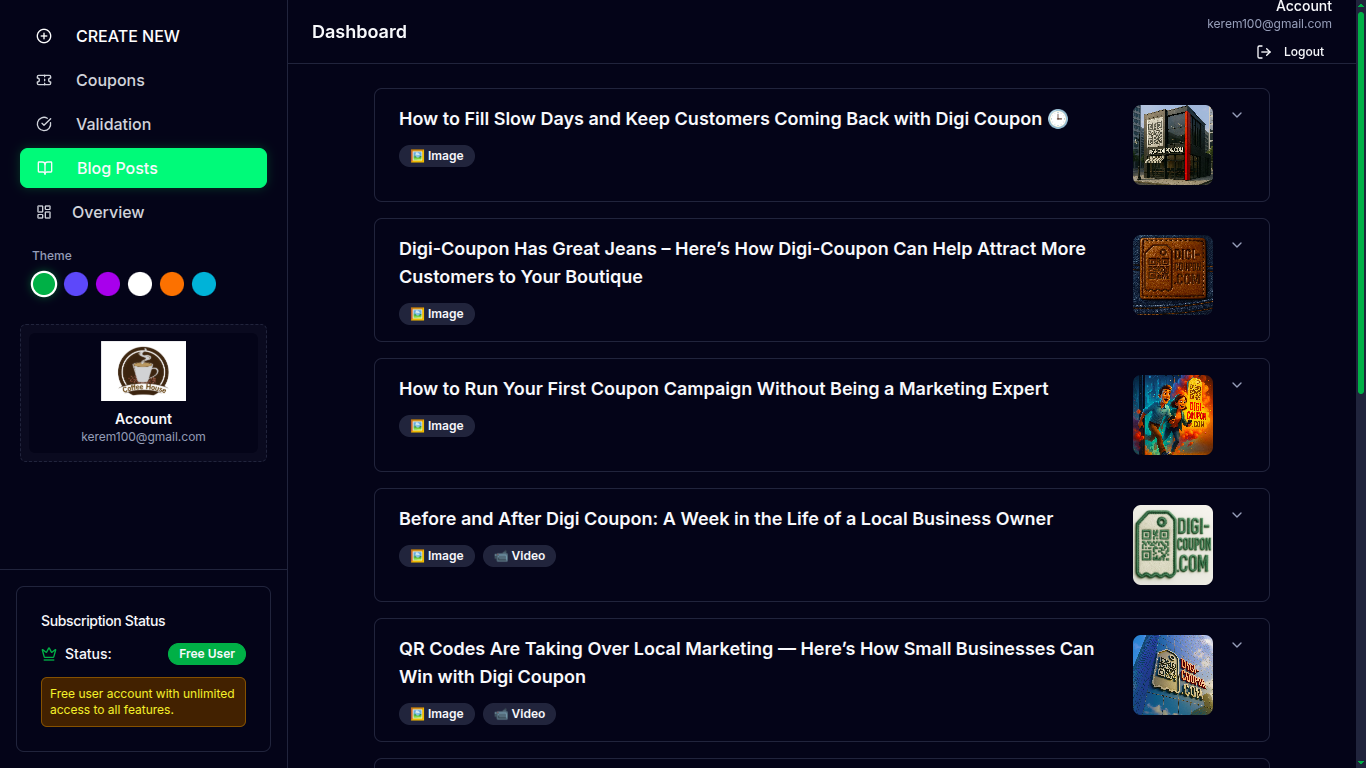This screenshot has height=768, width=1366.
Task: Pick the white theme color
Action: click(x=140, y=284)
